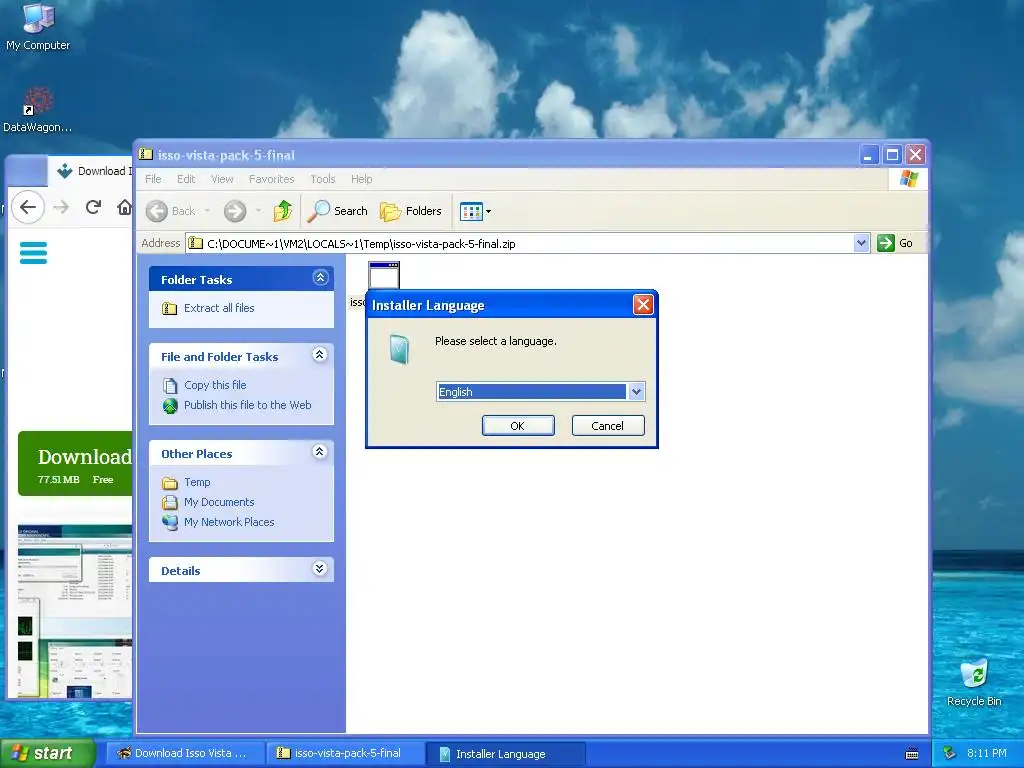This screenshot has height=768, width=1024.
Task: Open the View menu in Explorer
Action: (222, 179)
